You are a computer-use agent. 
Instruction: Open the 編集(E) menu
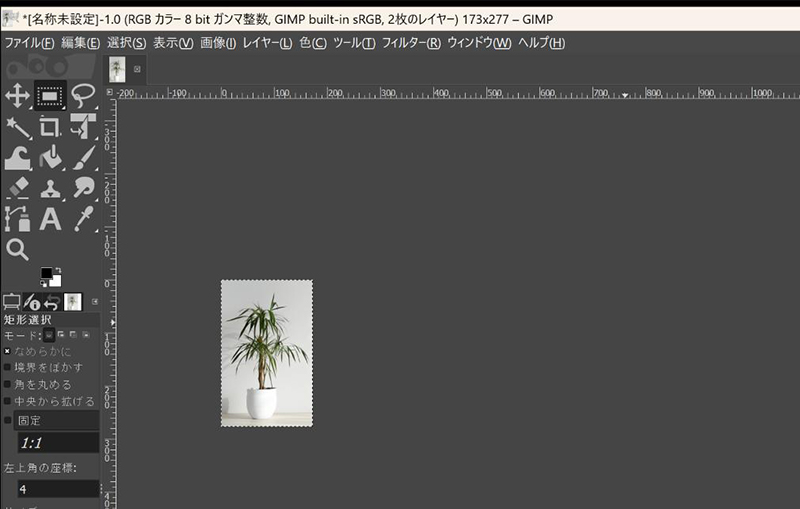(x=81, y=43)
